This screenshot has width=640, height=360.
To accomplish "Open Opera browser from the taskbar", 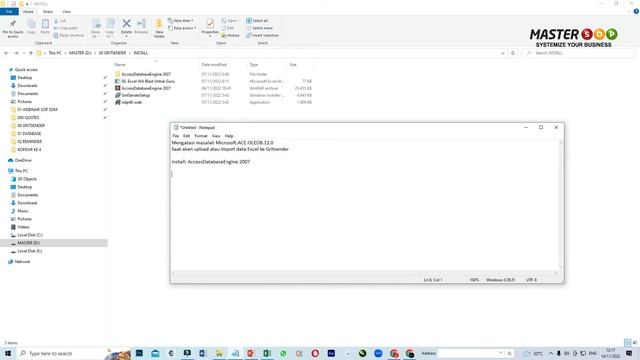I will 315,353.
